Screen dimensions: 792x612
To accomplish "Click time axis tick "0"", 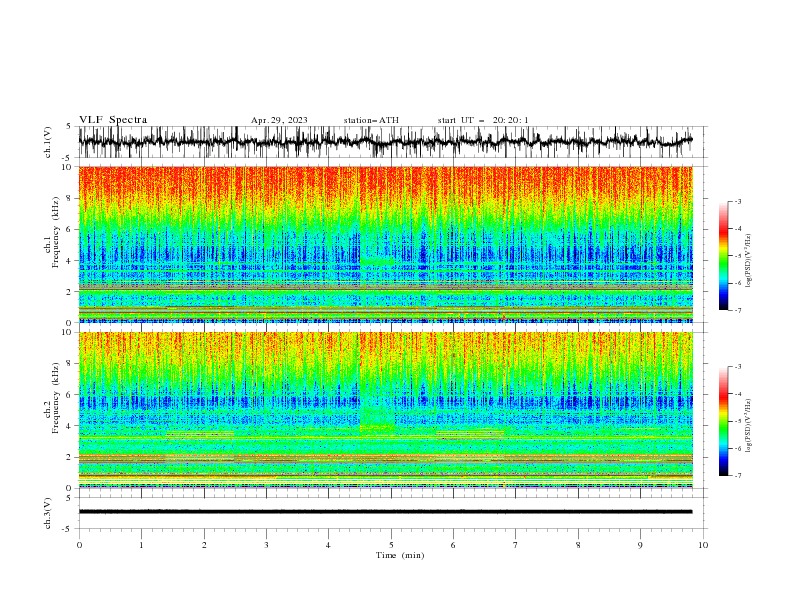I will click(x=79, y=545).
